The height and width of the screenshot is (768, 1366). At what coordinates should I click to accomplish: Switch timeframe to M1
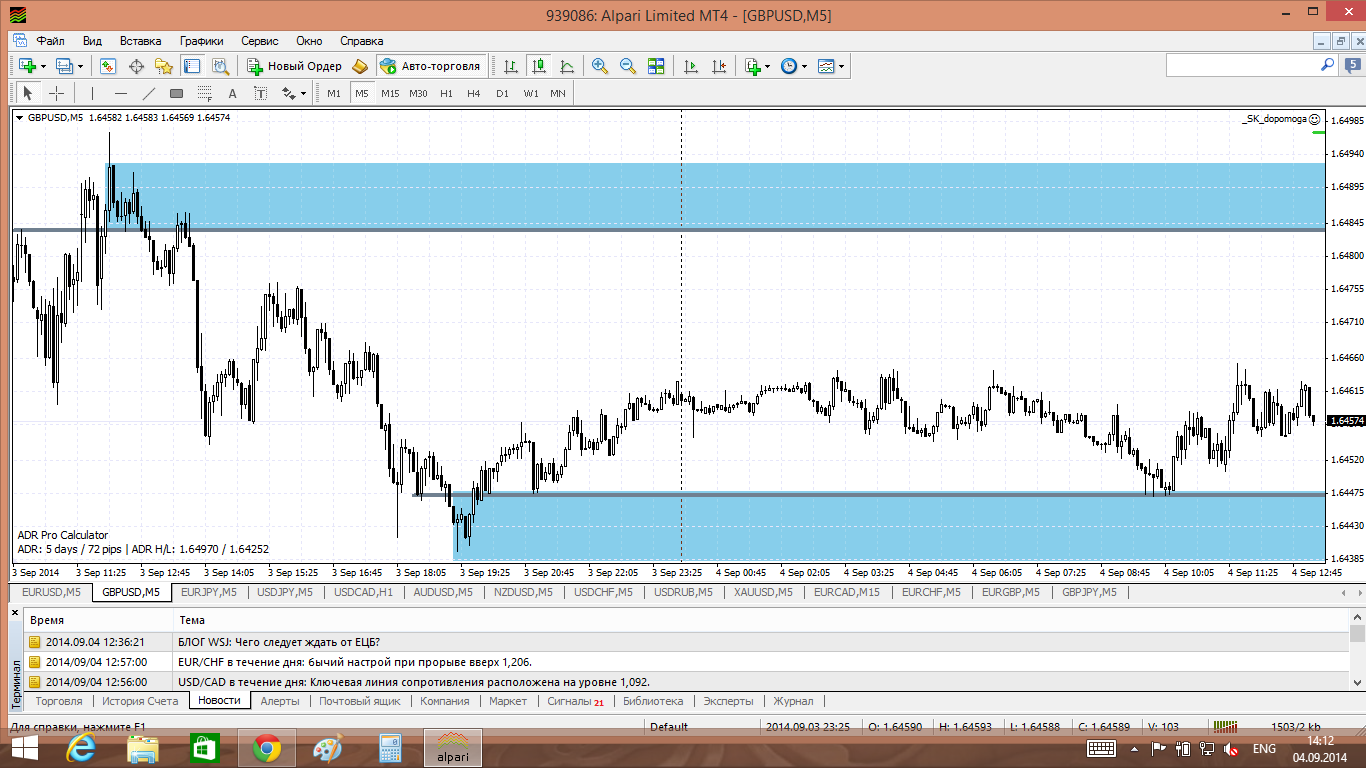click(x=334, y=93)
